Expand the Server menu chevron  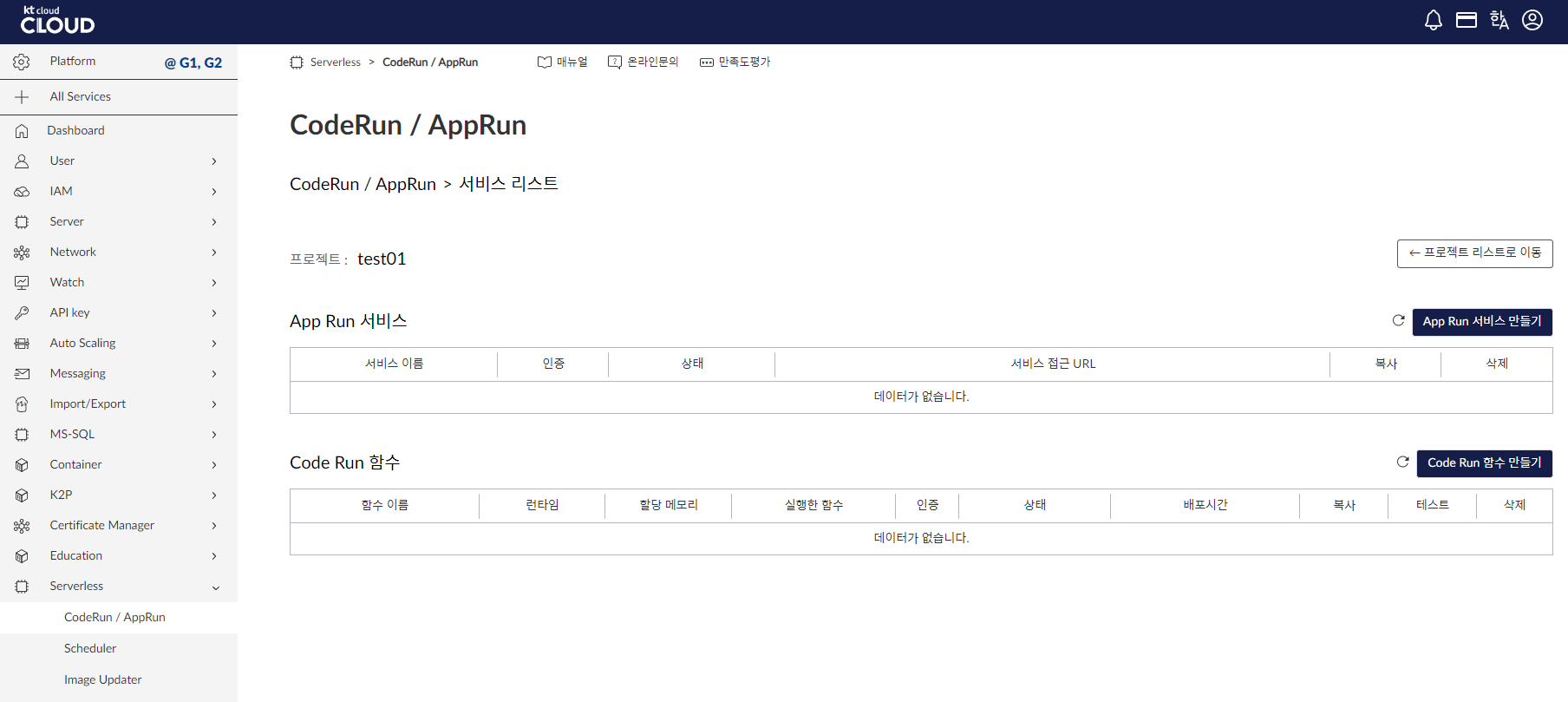pos(214,222)
